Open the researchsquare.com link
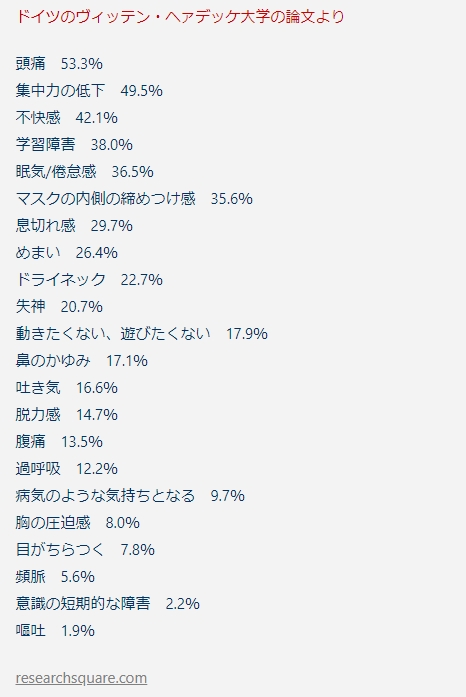 coord(81,678)
